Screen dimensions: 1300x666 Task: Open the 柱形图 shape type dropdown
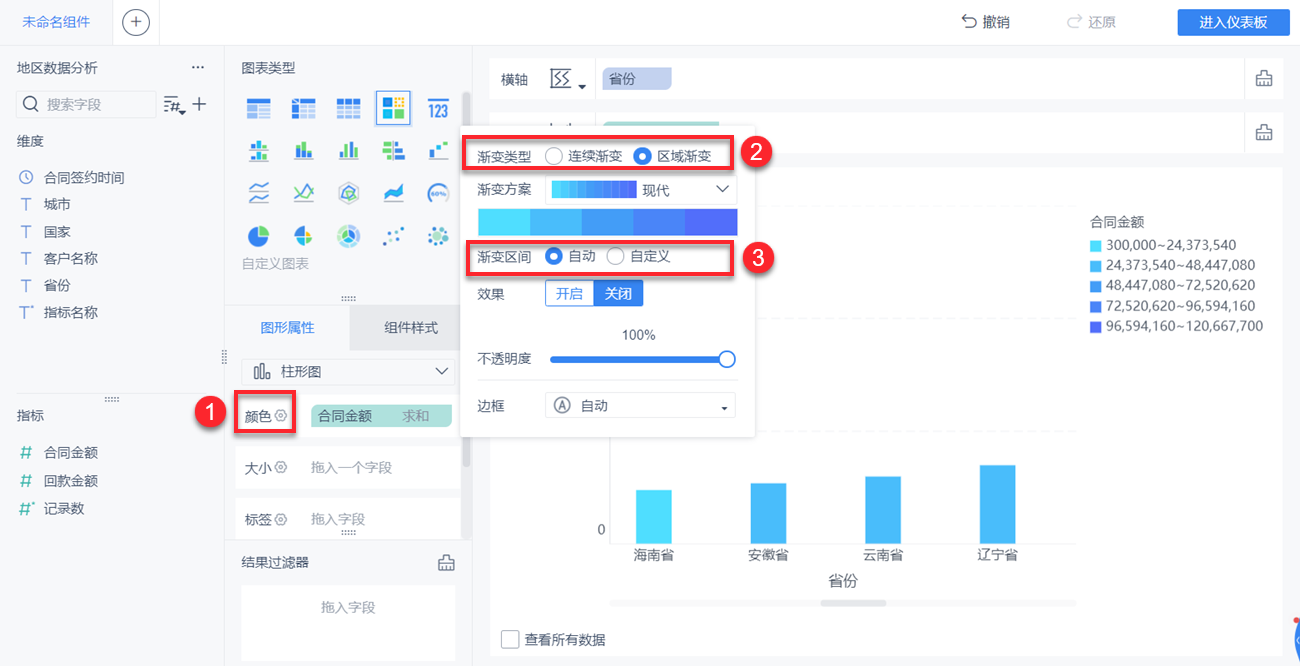click(x=348, y=371)
